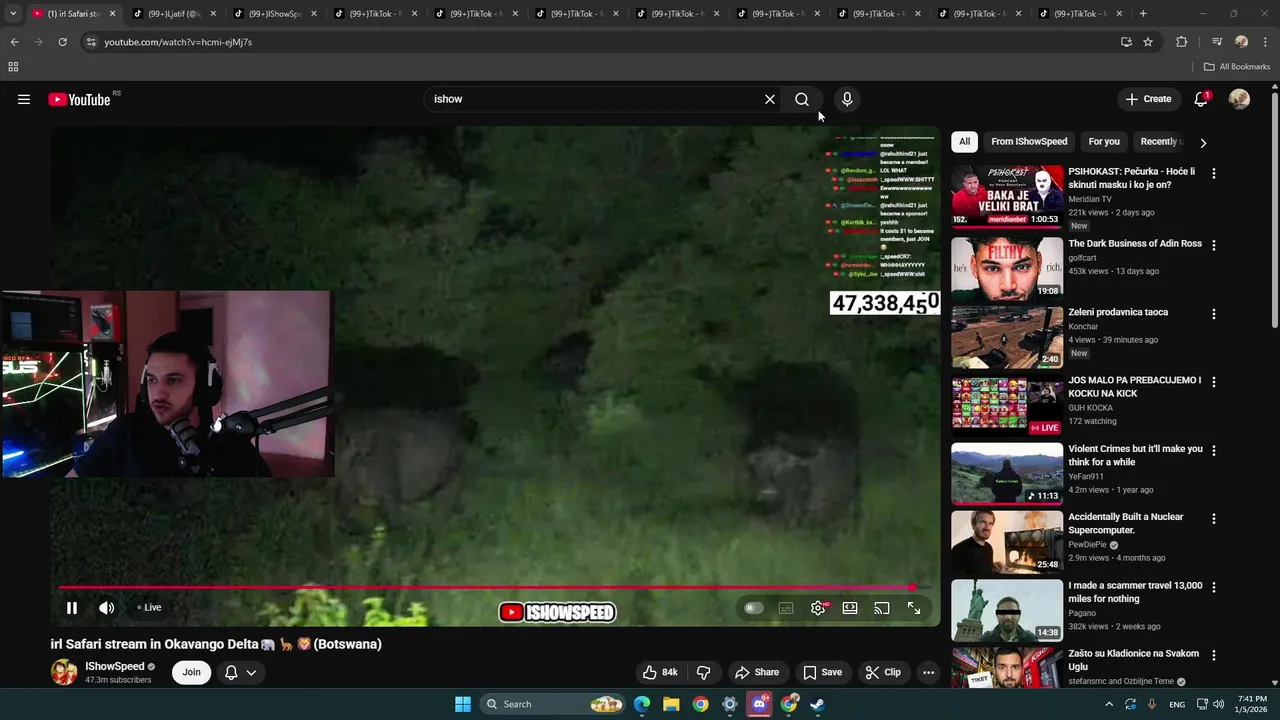The height and width of the screenshot is (720, 1280).
Task: Like the video with 84k likes
Action: [660, 672]
